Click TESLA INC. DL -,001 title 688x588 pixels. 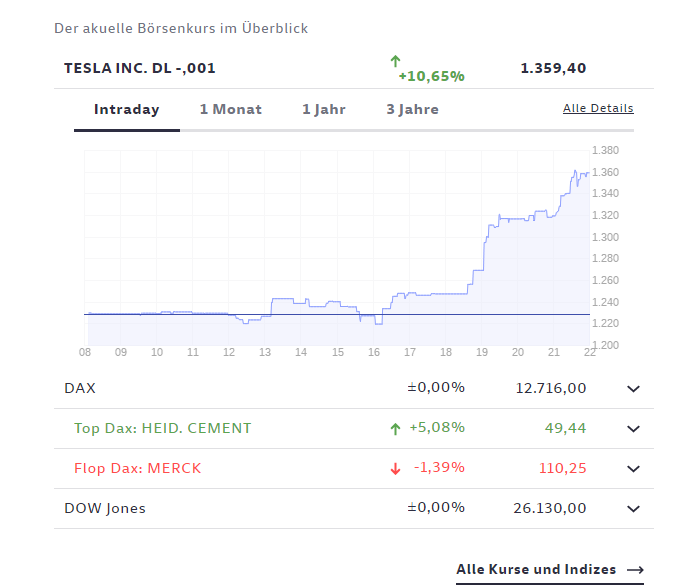coord(140,68)
